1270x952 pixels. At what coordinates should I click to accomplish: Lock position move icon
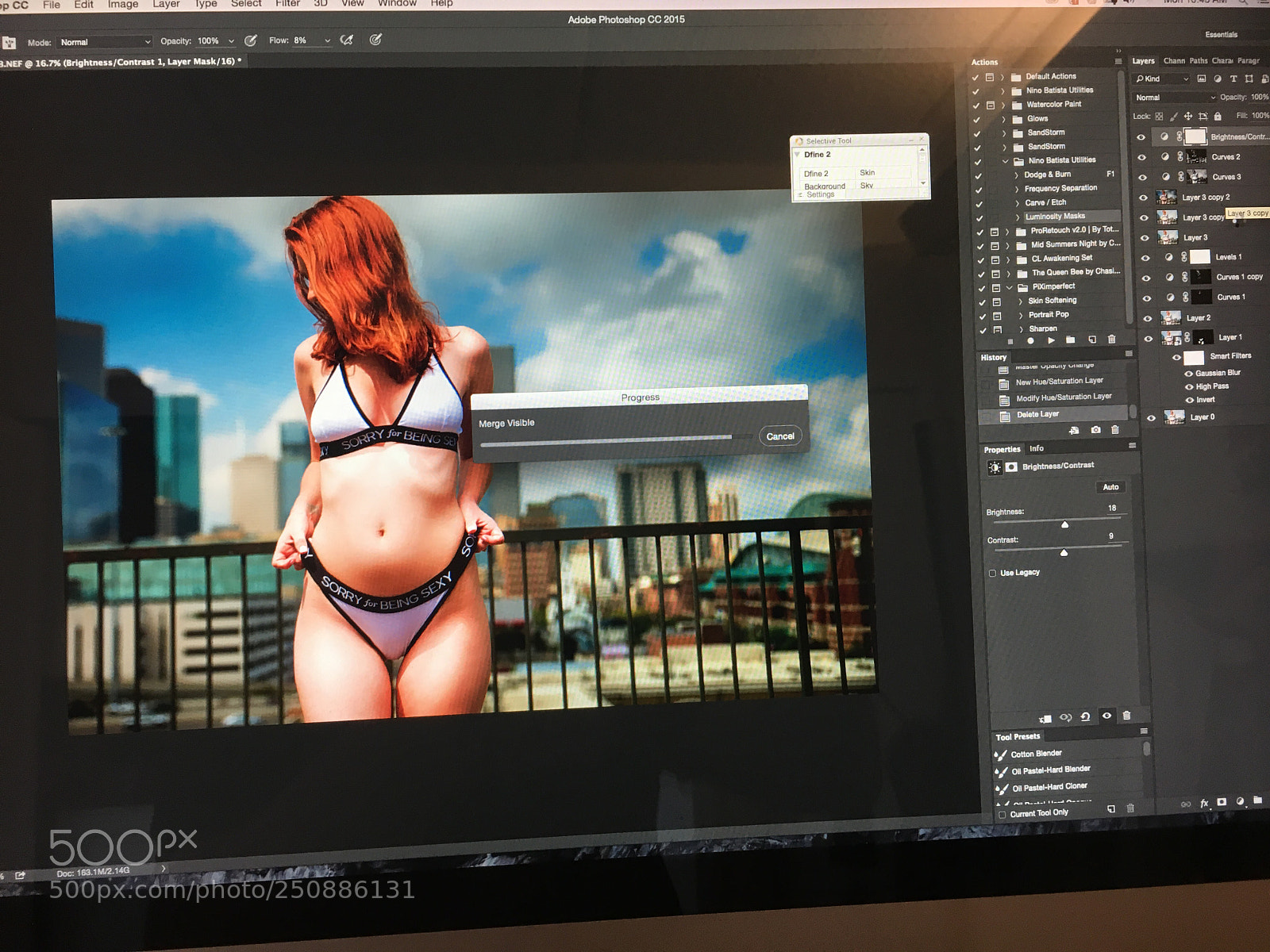click(1188, 116)
